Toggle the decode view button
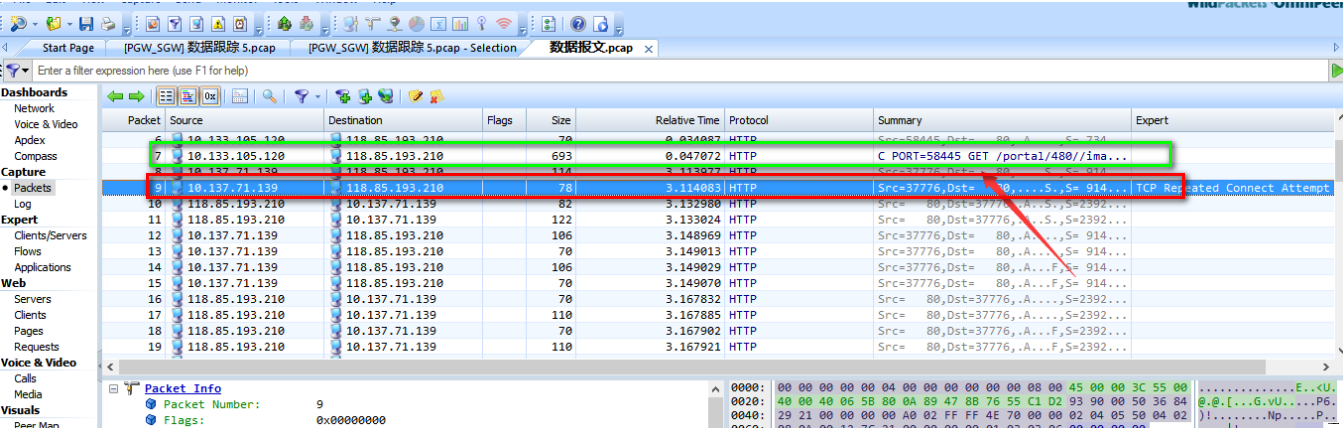 pyautogui.click(x=188, y=97)
